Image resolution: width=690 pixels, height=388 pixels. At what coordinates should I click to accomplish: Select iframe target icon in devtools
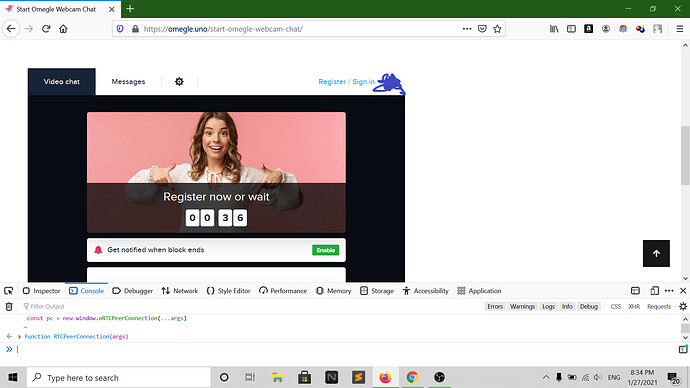[635, 291]
